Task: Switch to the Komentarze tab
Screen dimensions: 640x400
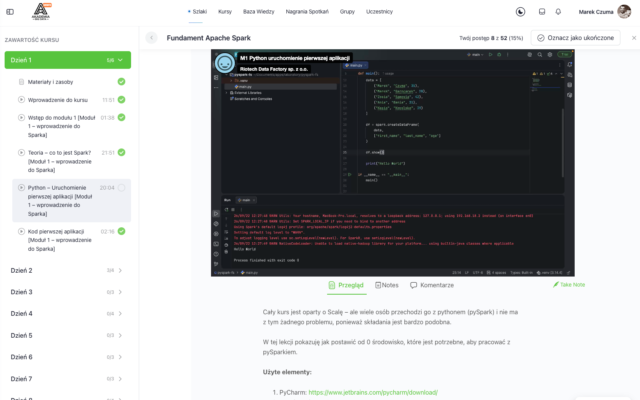Action: 432,285
